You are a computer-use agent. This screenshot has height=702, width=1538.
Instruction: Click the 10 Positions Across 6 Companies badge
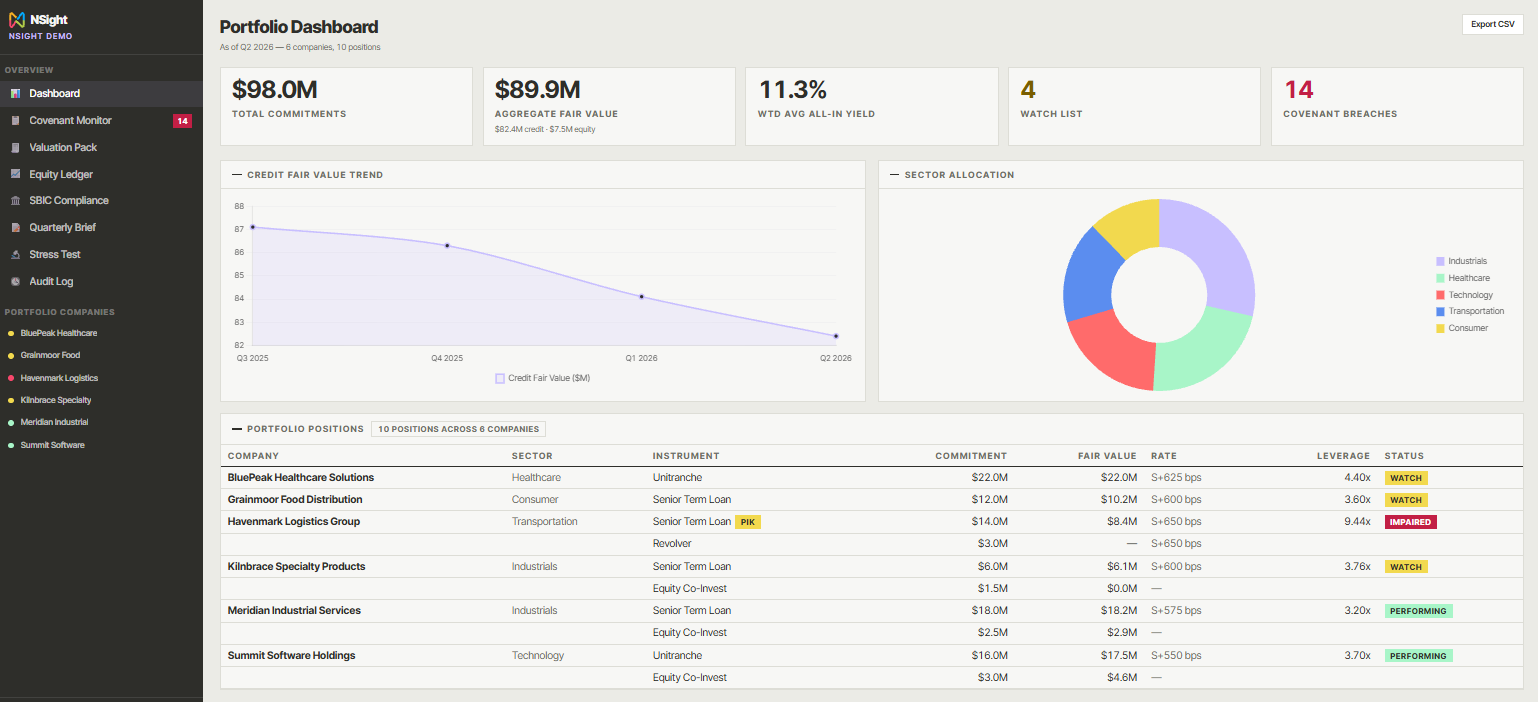tap(458, 429)
